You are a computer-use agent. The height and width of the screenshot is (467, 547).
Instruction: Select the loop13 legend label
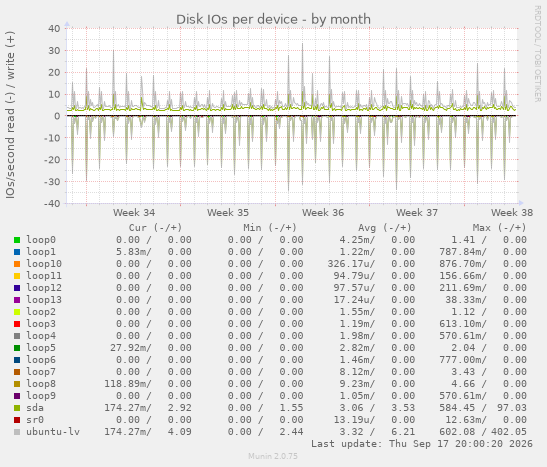(44, 300)
